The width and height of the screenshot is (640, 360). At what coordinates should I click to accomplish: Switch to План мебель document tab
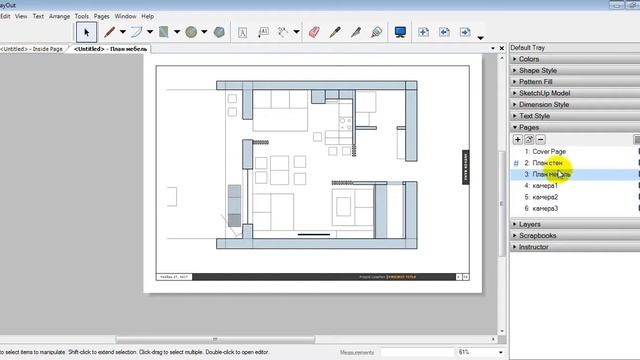(x=110, y=49)
